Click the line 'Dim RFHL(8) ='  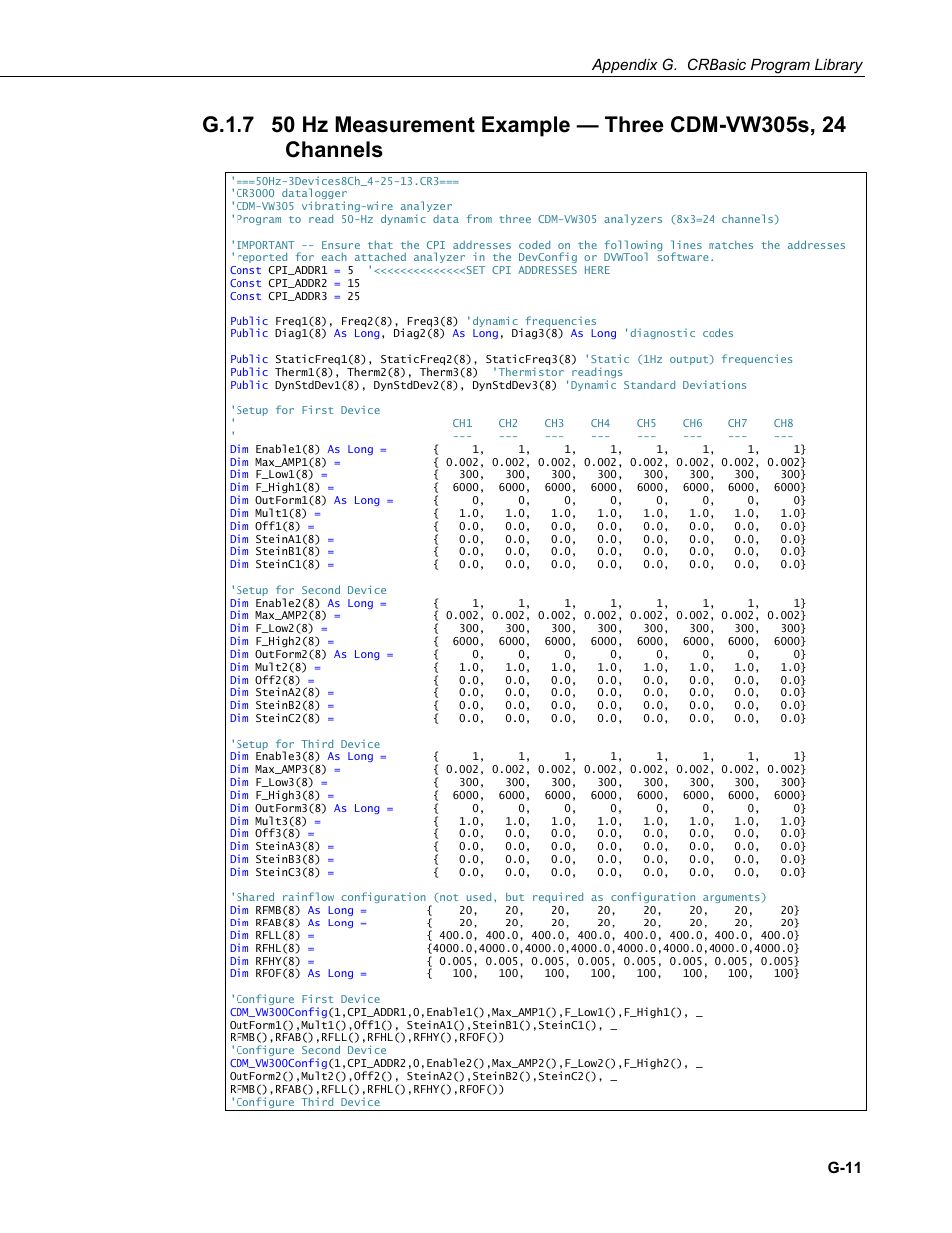point(515,949)
